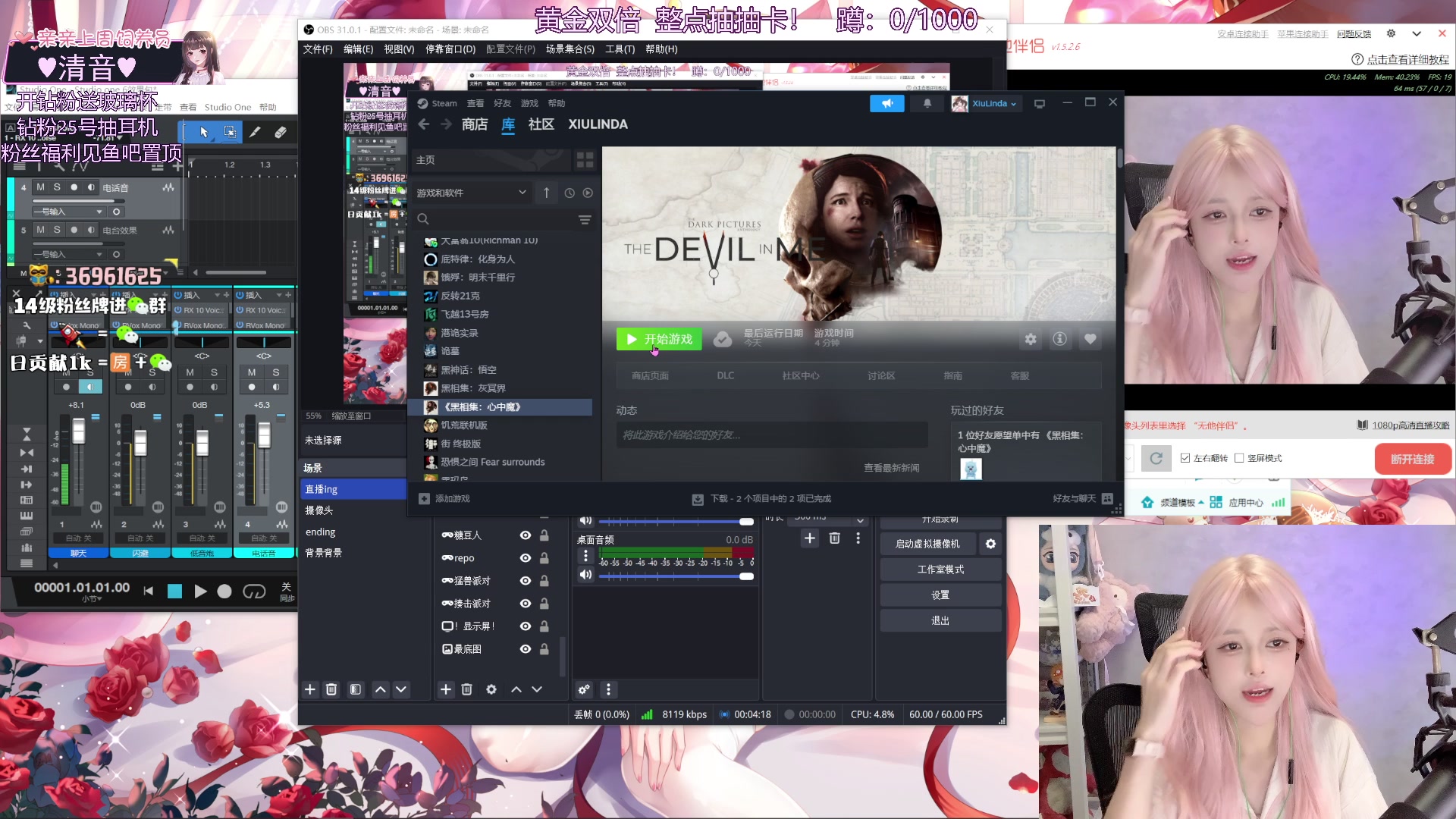
Task: Mute track 4 电话音 in Studio One
Action: [x=40, y=187]
